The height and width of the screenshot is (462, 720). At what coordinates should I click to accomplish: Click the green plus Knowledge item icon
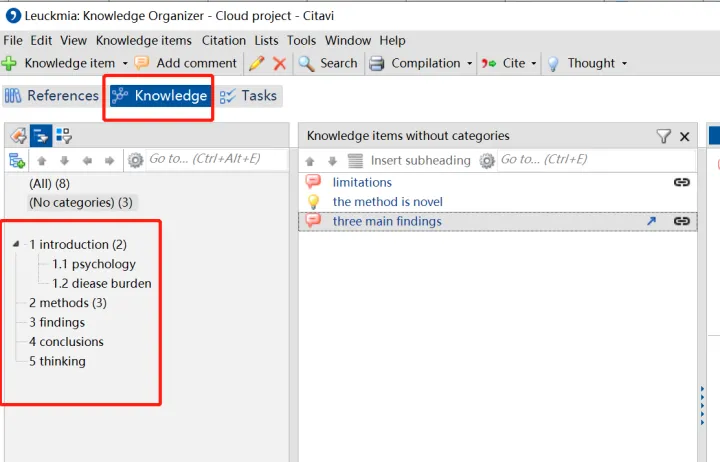[9, 63]
